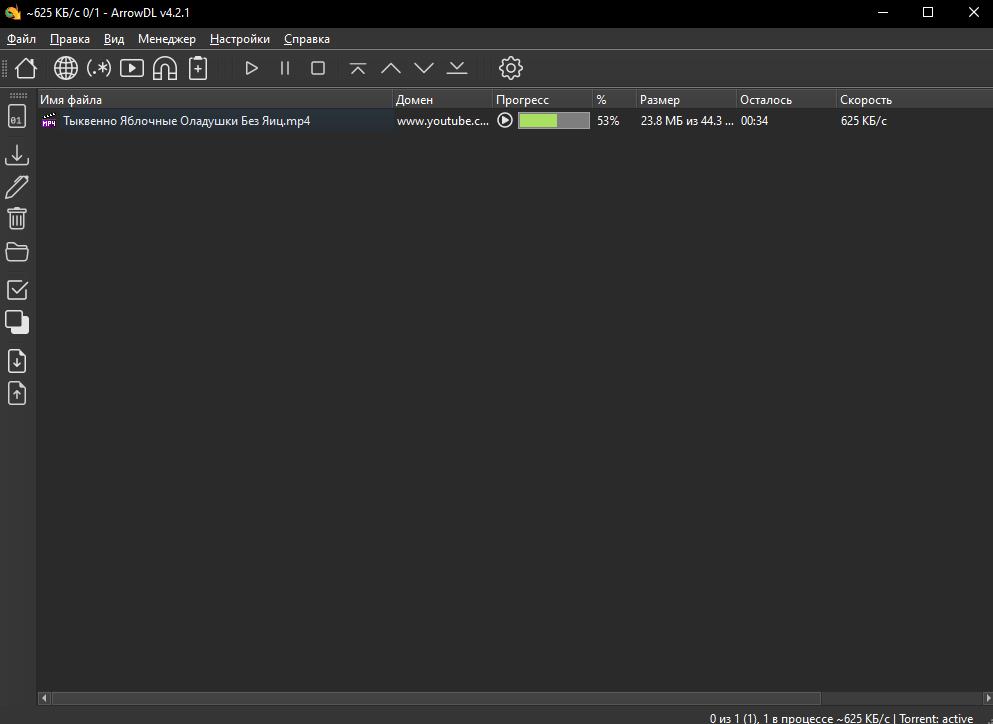The image size is (993, 724).
Task: Click the Home icon in the toolbar
Action: click(x=26, y=68)
